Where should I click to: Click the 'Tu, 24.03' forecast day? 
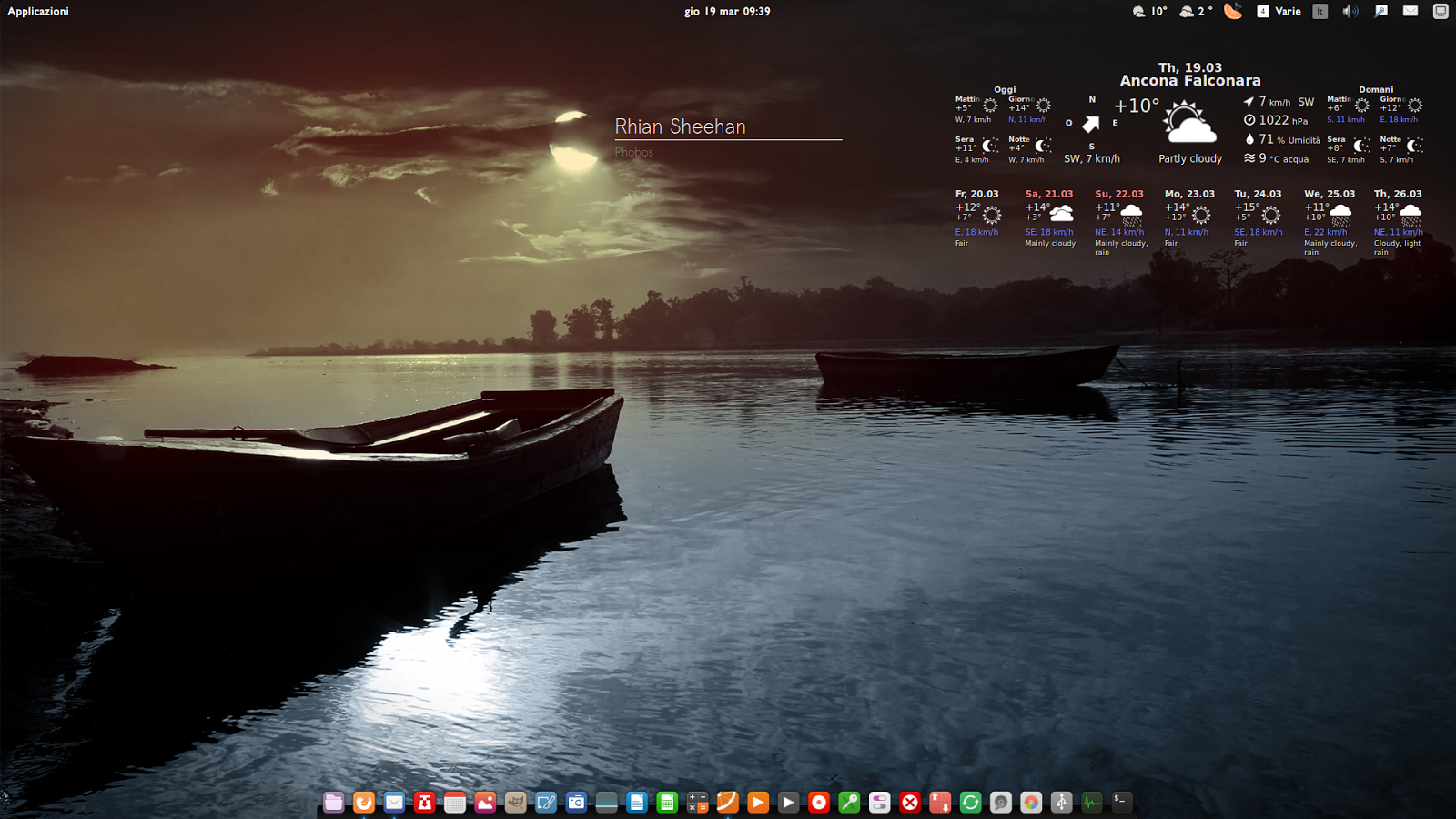1258,194
